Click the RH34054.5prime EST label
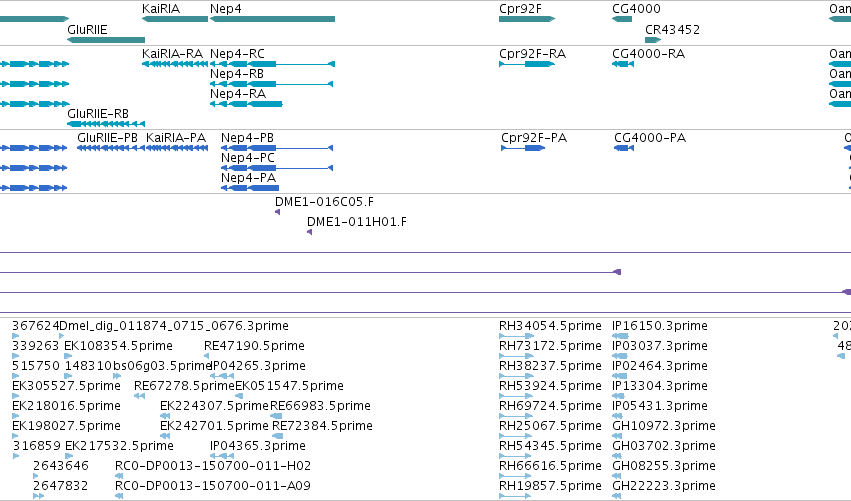 [x=550, y=326]
